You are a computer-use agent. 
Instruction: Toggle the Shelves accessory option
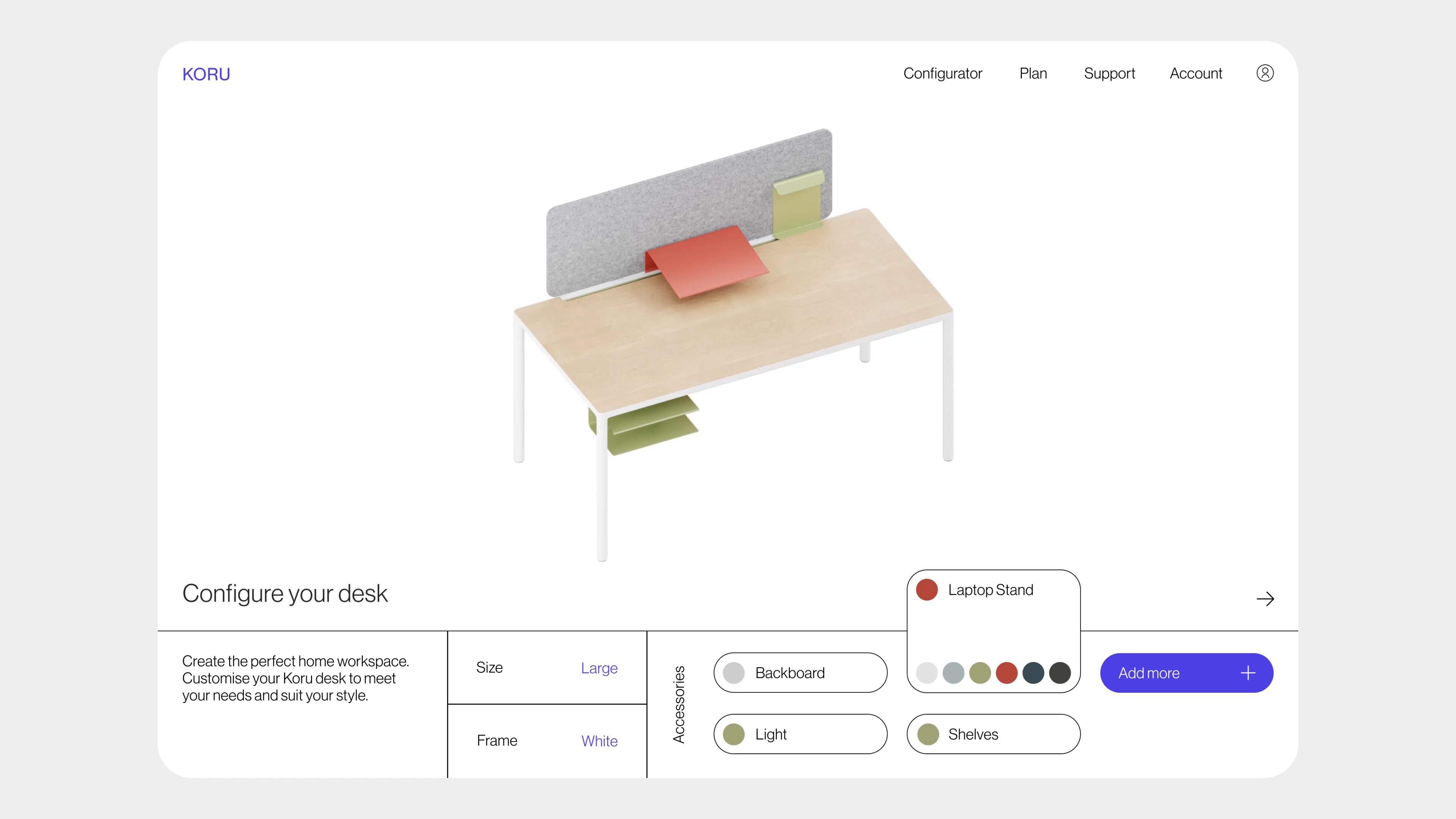pyautogui.click(x=993, y=734)
